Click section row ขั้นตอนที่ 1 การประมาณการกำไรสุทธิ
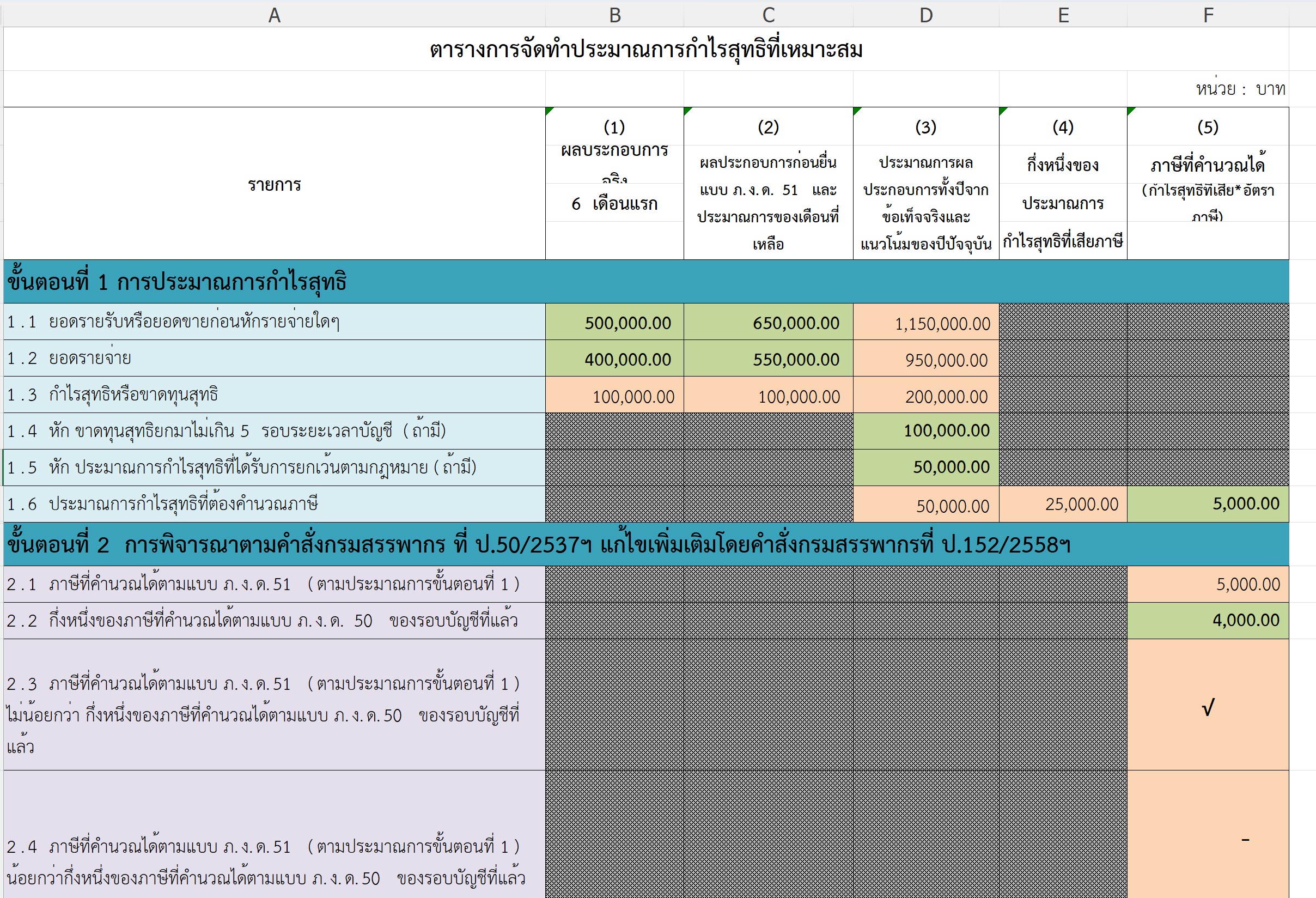The height and width of the screenshot is (898, 1316). point(646,282)
